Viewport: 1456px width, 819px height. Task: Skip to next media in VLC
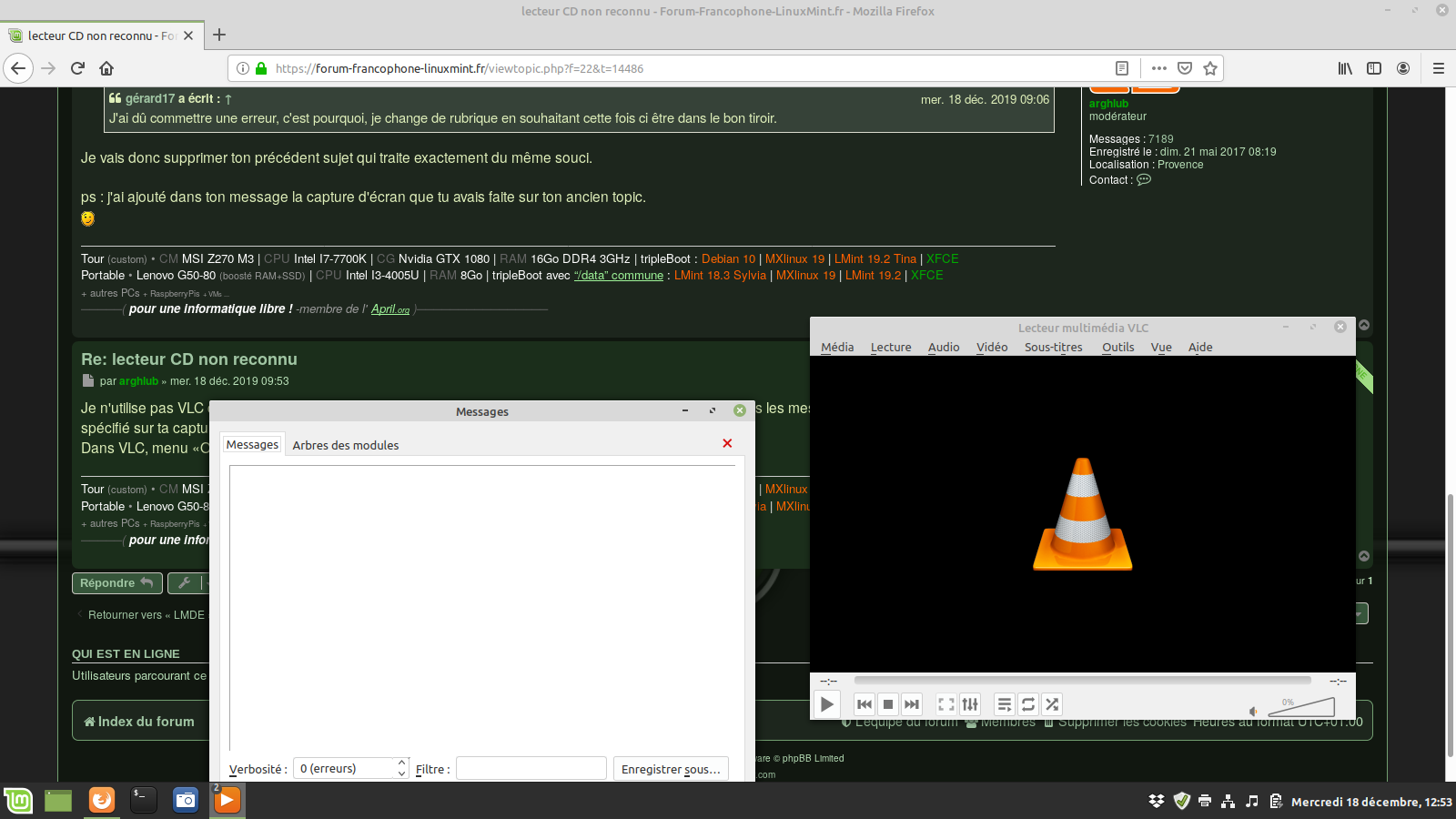912,704
